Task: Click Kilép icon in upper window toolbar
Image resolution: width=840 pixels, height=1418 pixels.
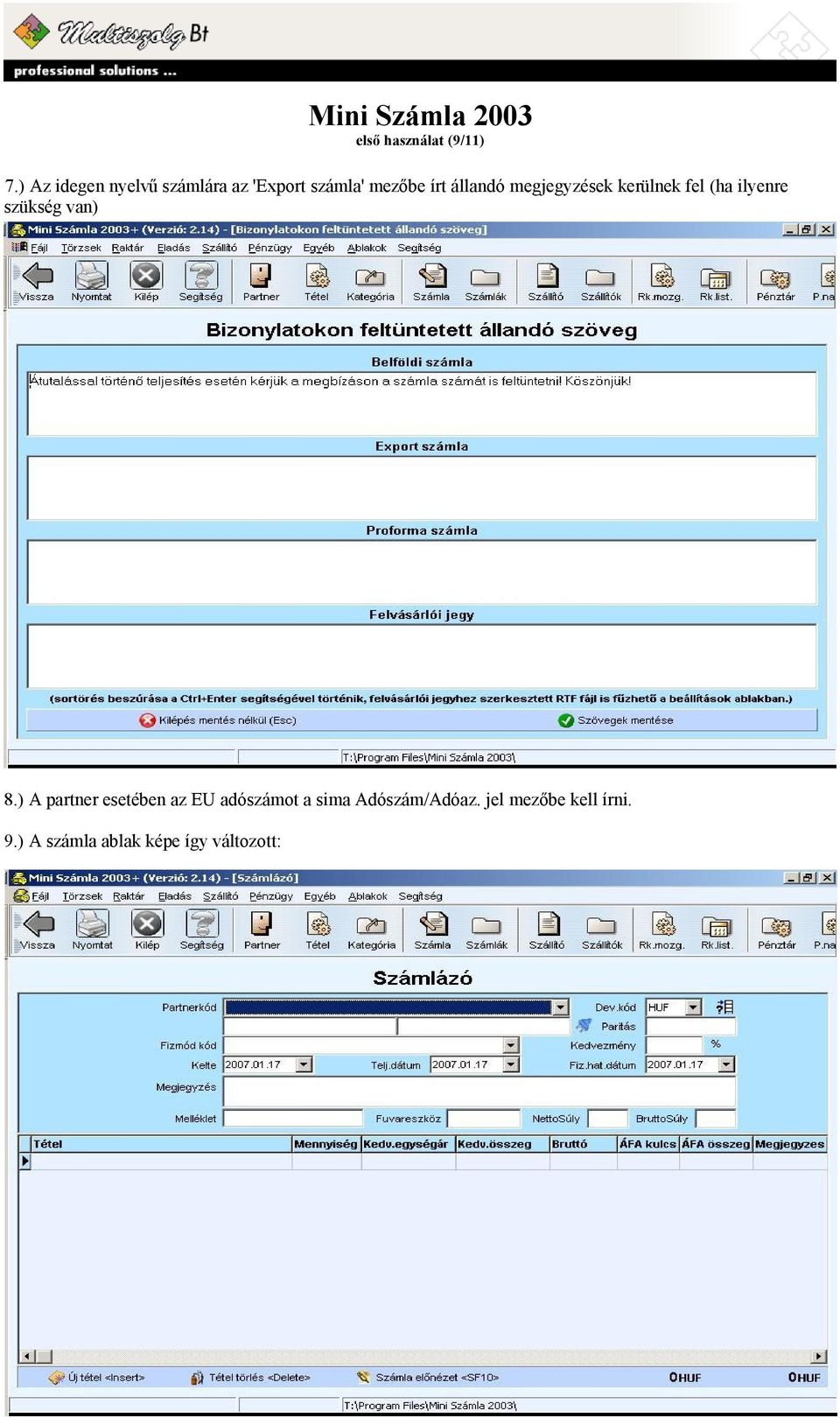Action: click(146, 276)
